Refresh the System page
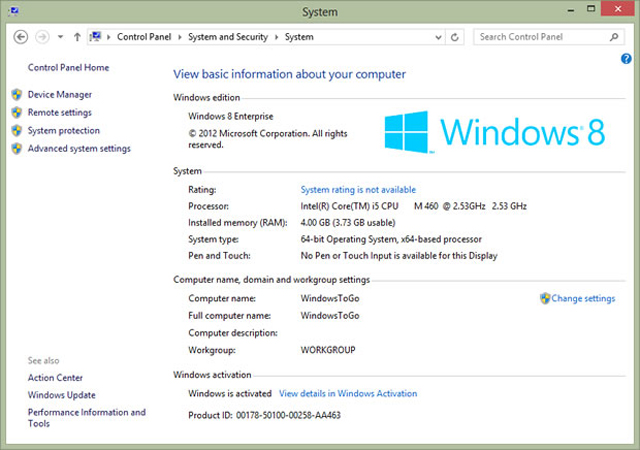This screenshot has height=450, width=640. pyautogui.click(x=455, y=38)
